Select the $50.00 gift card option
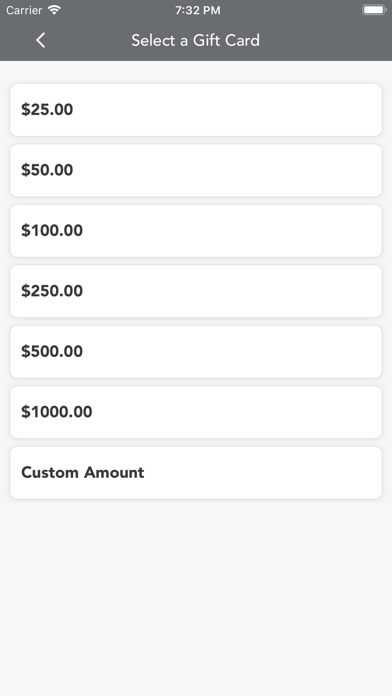The image size is (392, 696). click(196, 170)
